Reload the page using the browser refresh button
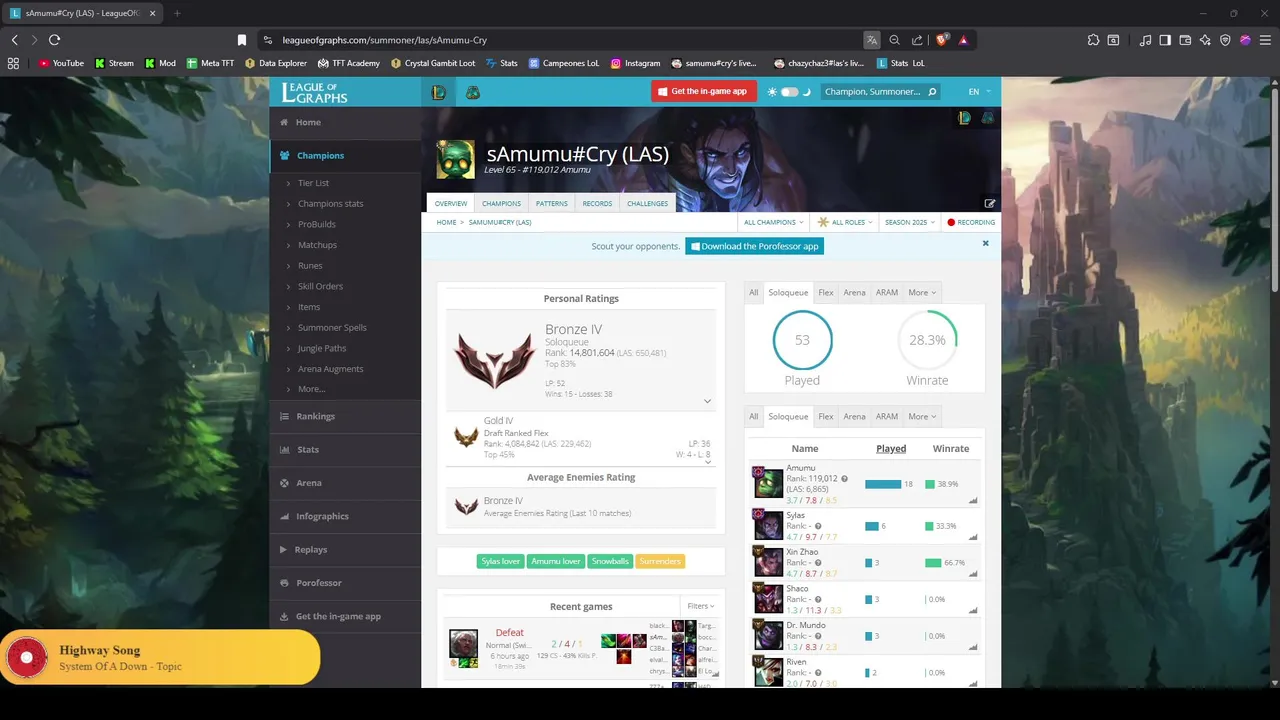 (x=54, y=40)
